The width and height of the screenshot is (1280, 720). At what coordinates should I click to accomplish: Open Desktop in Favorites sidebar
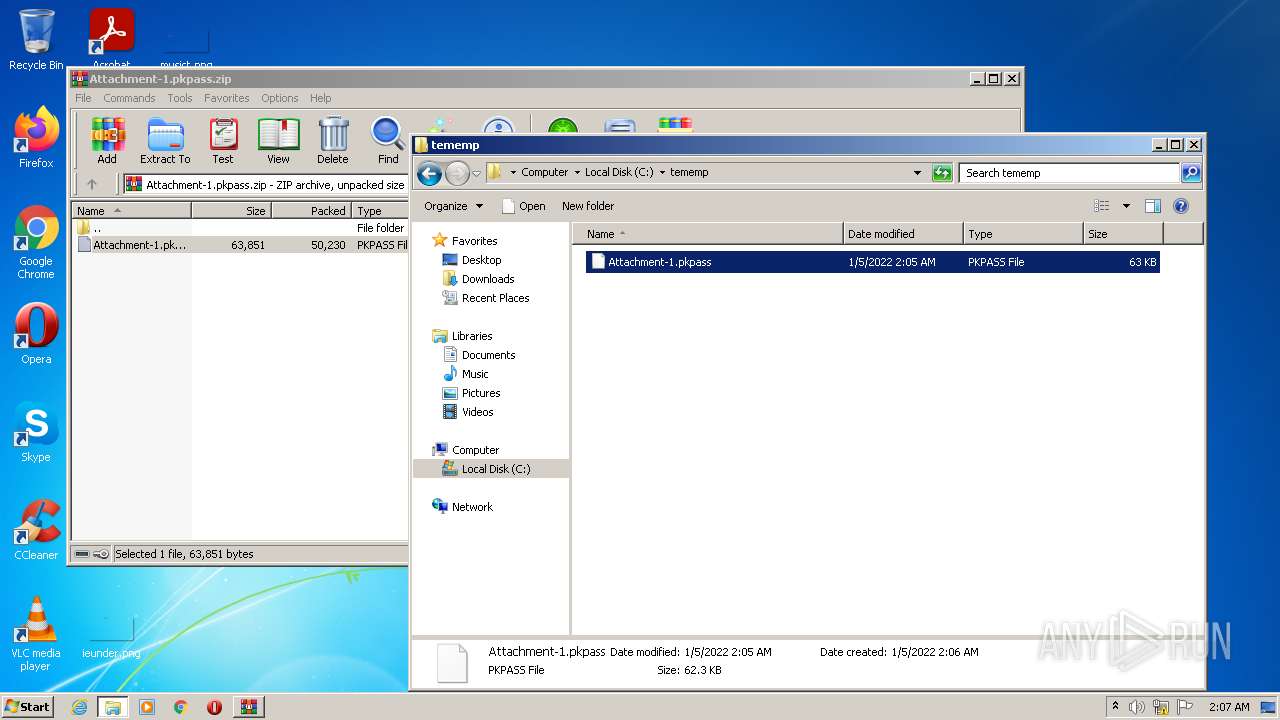(481, 260)
